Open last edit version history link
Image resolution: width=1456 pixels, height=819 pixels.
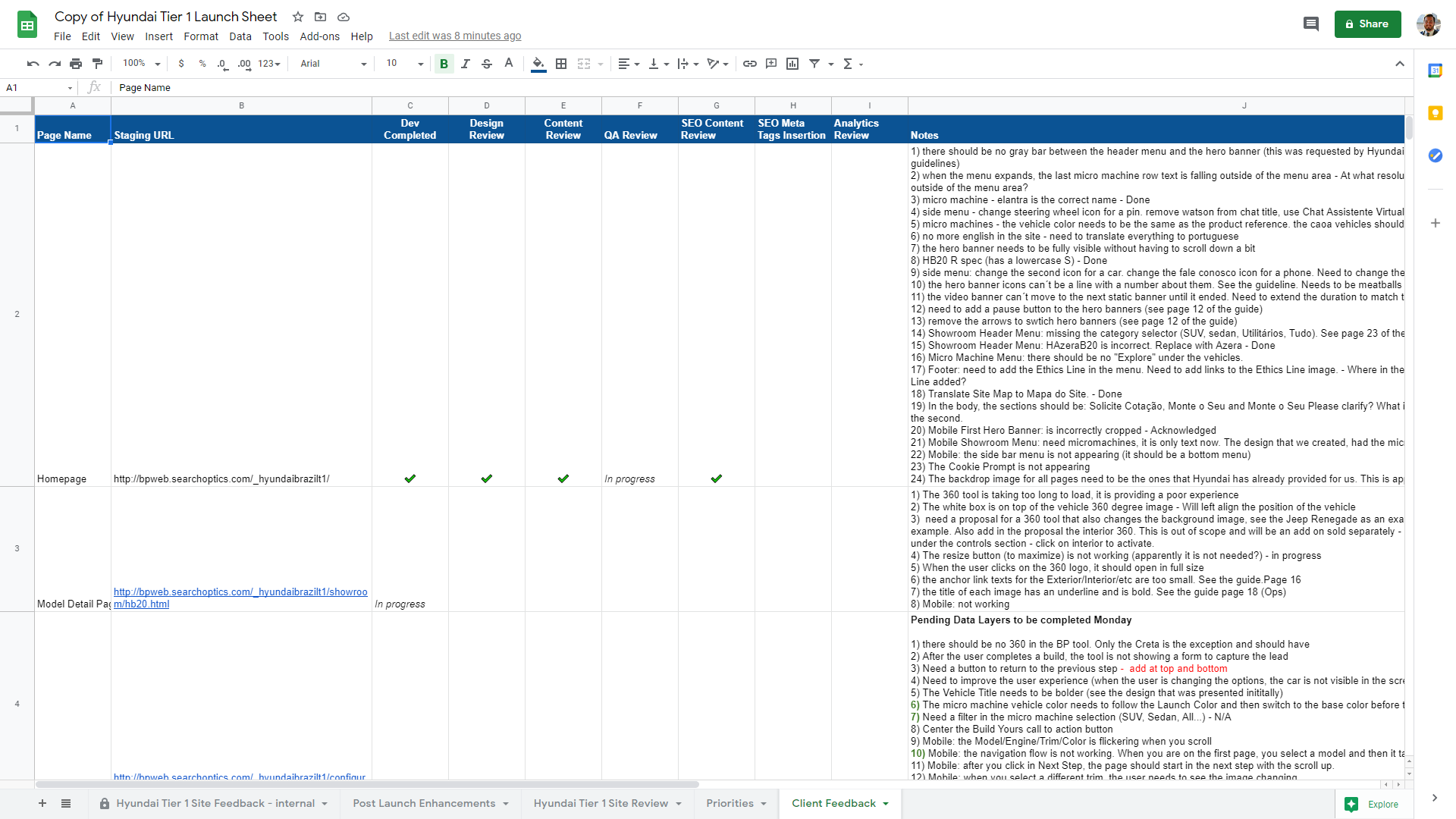455,36
